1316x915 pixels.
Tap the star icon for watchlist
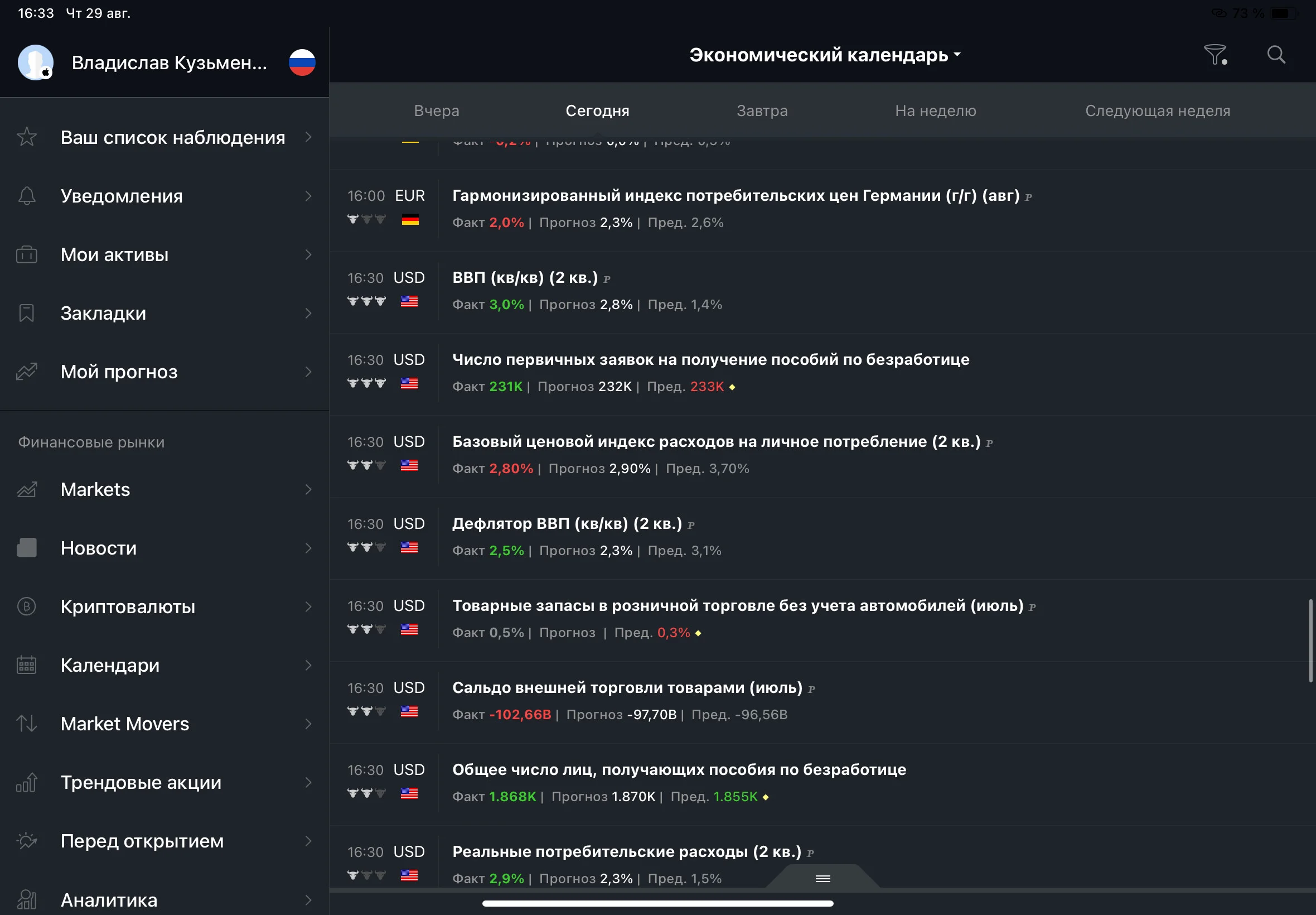click(x=26, y=137)
